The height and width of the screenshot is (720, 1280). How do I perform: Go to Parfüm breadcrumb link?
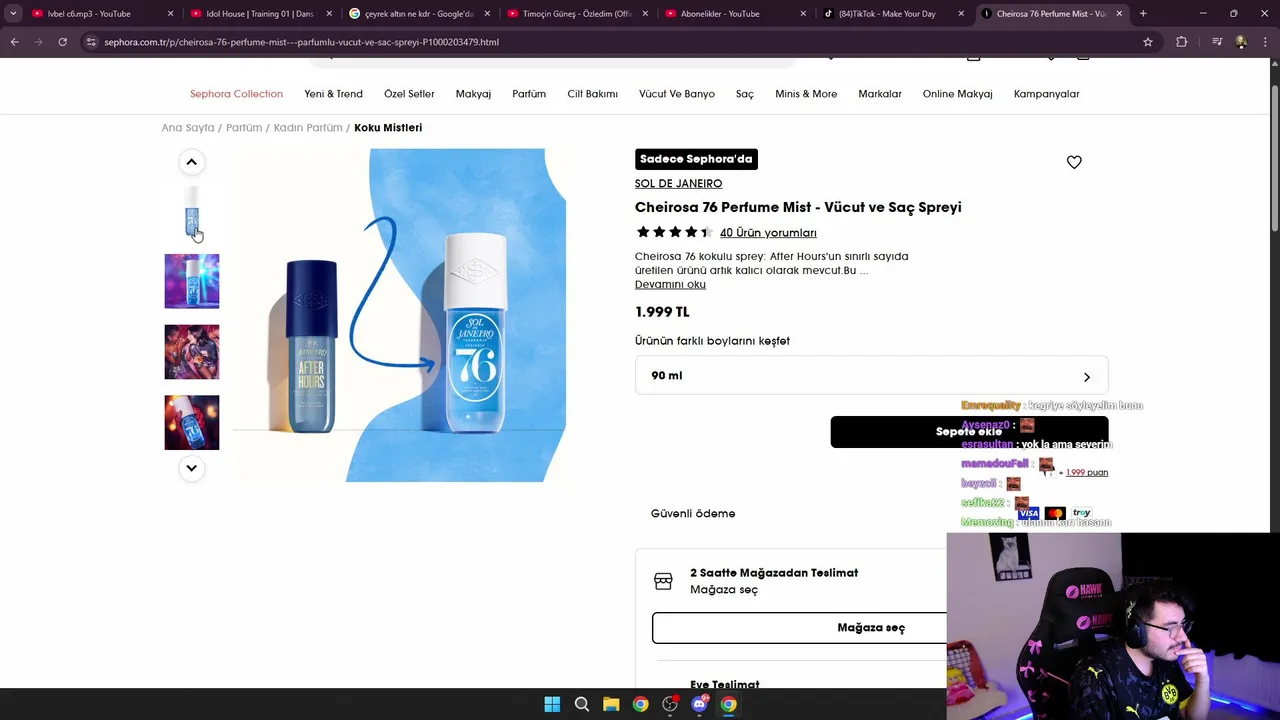coord(244,128)
